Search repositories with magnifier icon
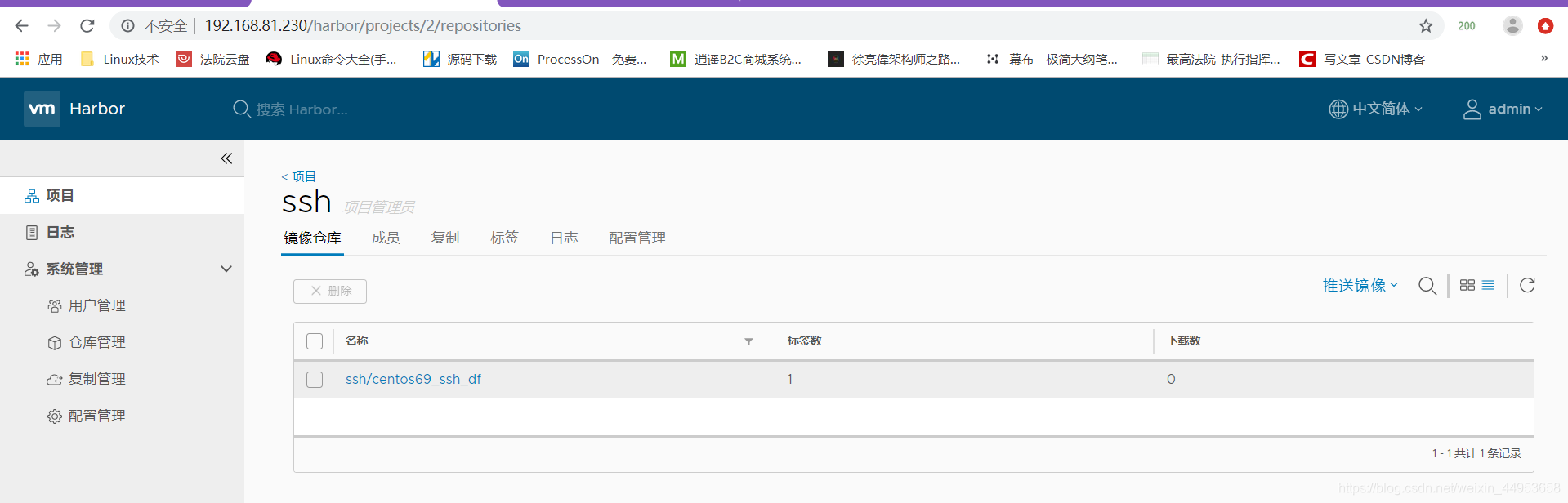This screenshot has height=503, width=1568. coord(1427,286)
